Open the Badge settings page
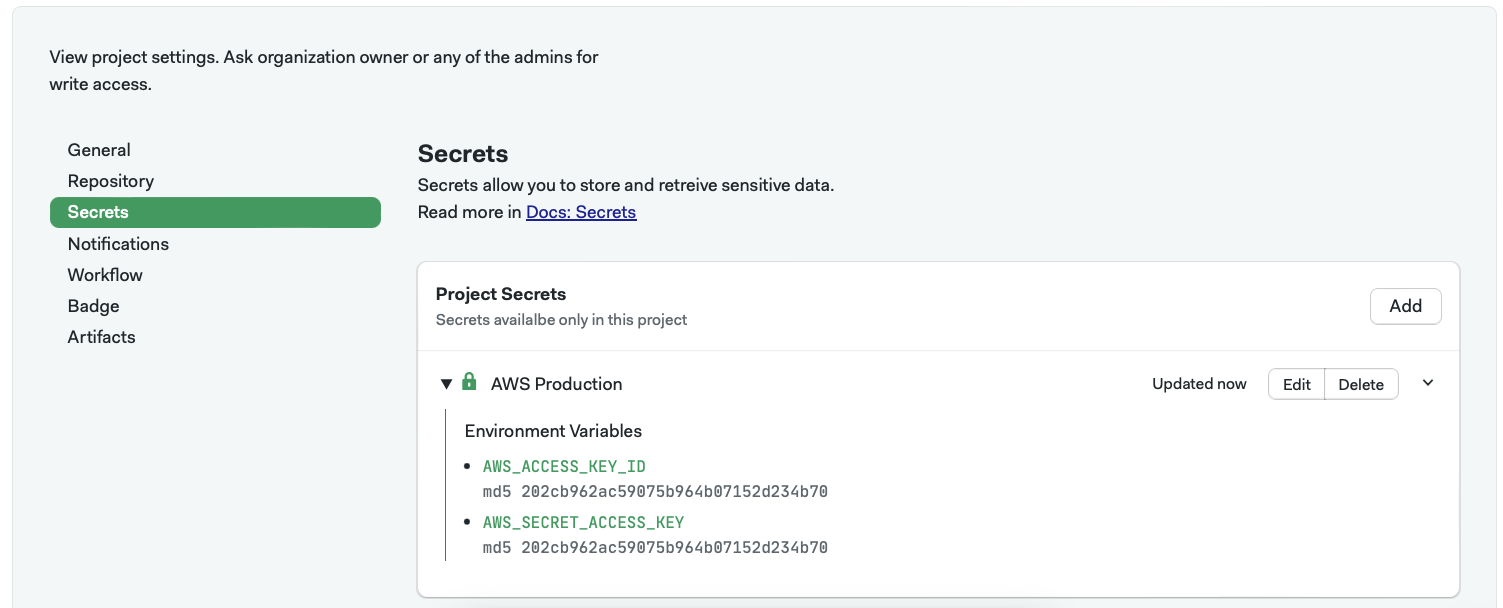 point(93,305)
